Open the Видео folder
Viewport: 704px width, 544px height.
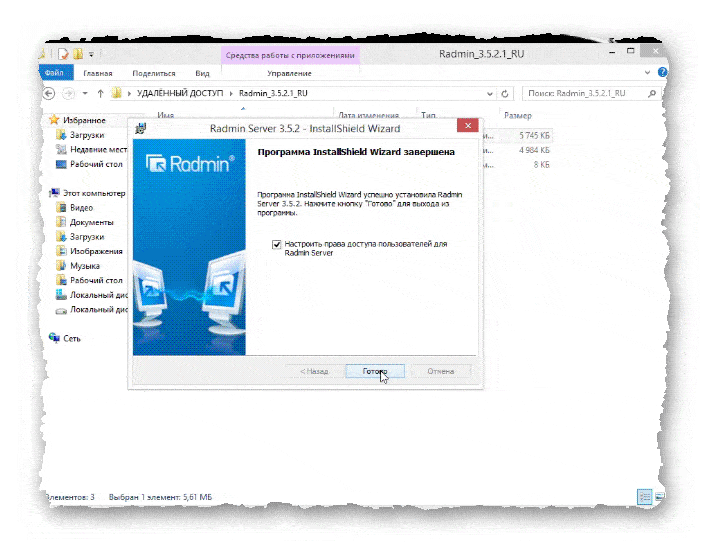tap(75, 207)
